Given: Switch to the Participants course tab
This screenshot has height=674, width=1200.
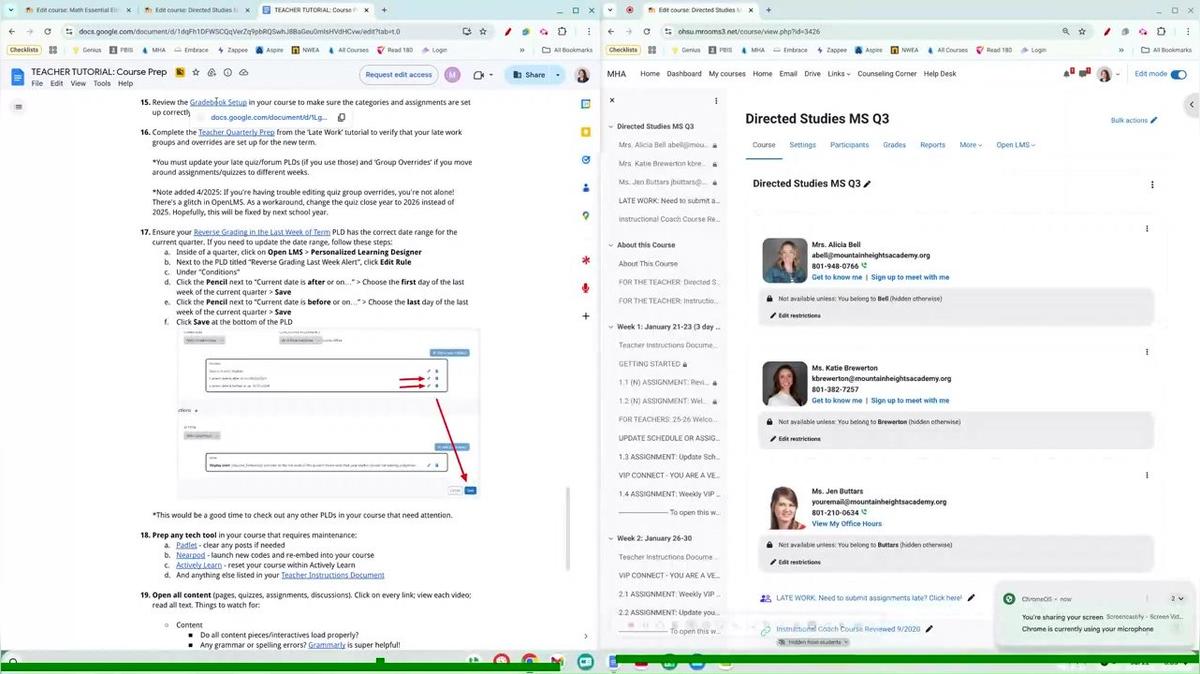Looking at the screenshot, I should tap(849, 145).
